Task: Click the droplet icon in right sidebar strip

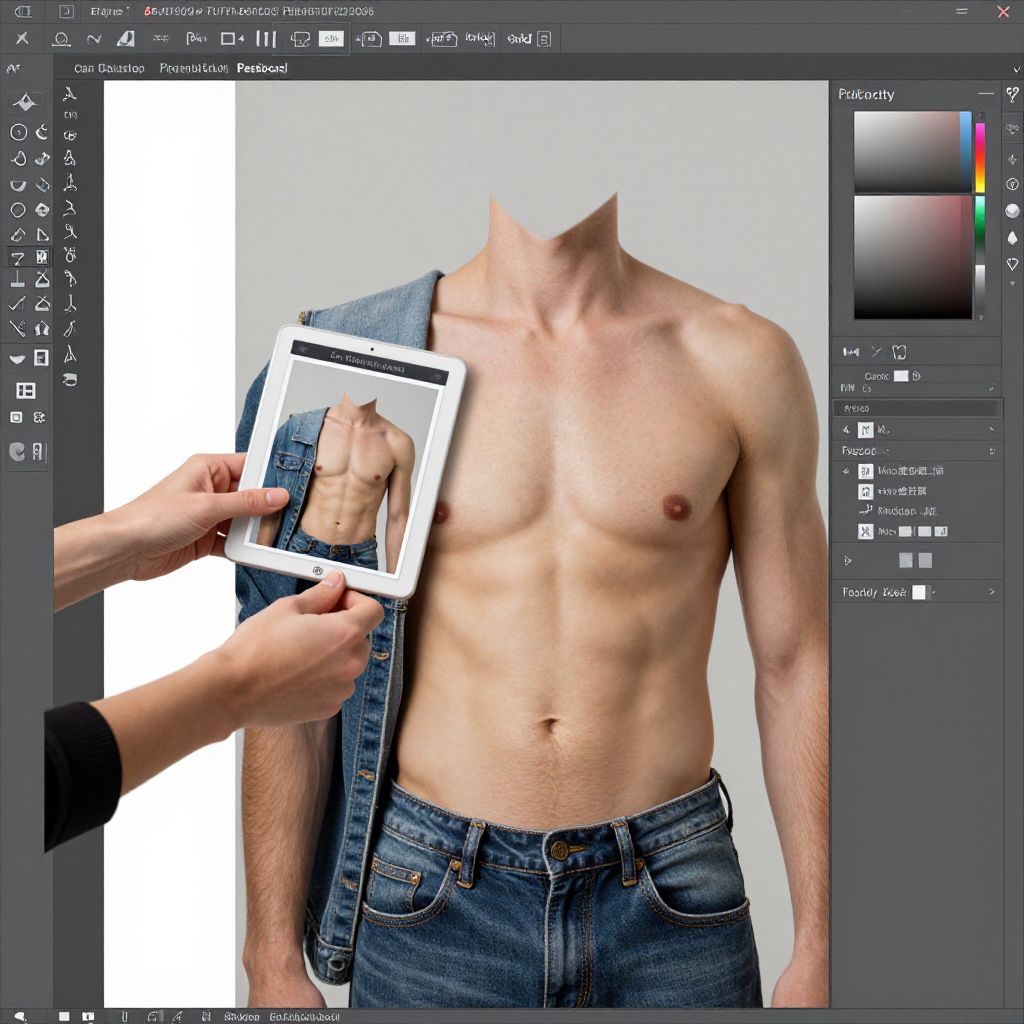Action: click(x=1012, y=237)
